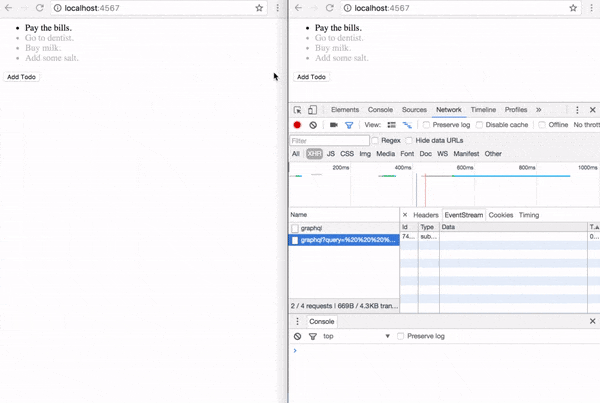
Task: Reload the left browser window page
Action: (39, 8)
